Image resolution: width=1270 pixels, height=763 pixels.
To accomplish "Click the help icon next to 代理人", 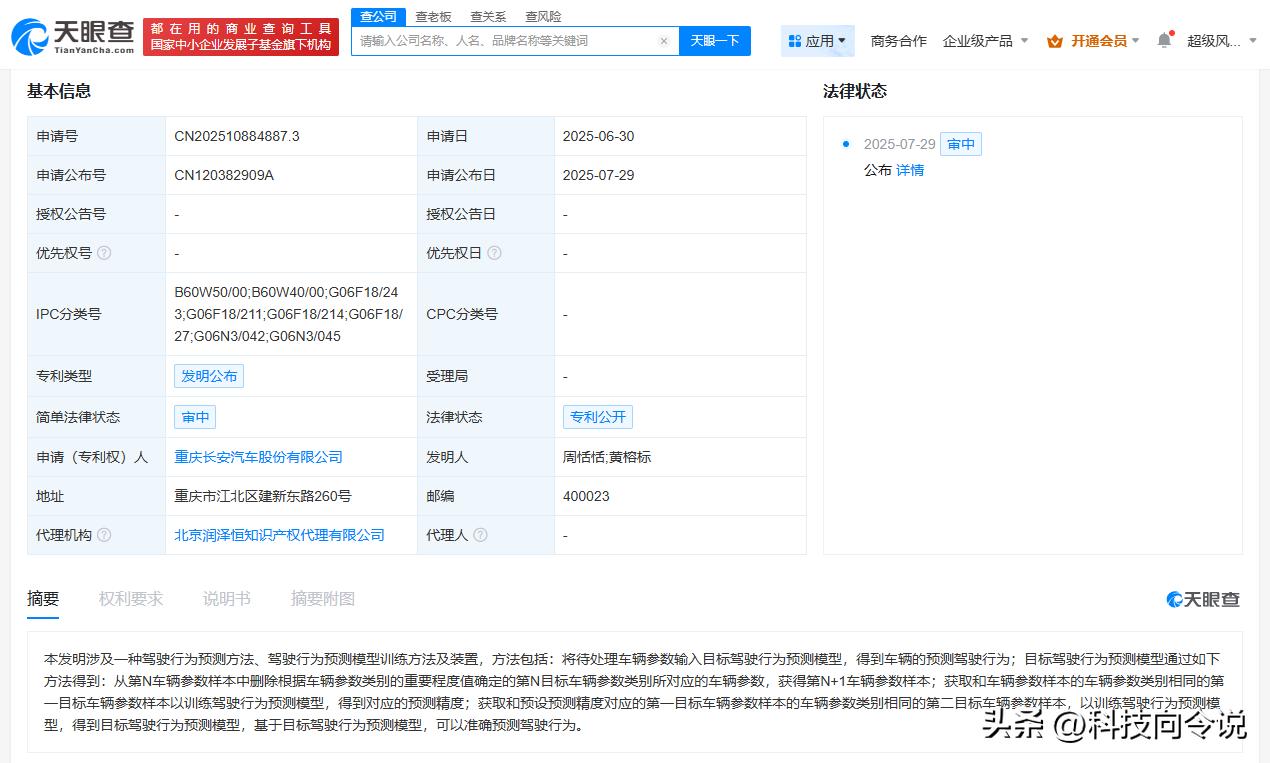I will (x=480, y=535).
